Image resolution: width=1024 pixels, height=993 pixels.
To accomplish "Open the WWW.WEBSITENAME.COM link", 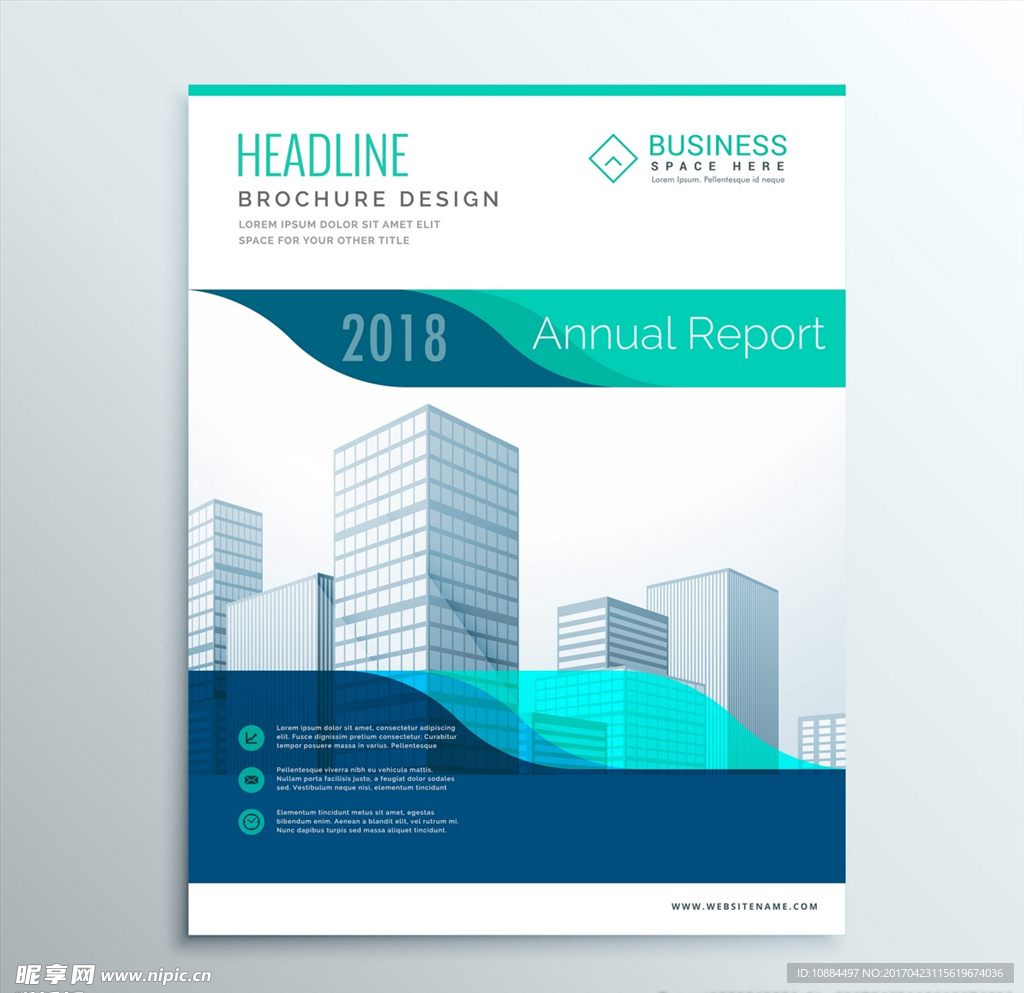I will click(744, 907).
